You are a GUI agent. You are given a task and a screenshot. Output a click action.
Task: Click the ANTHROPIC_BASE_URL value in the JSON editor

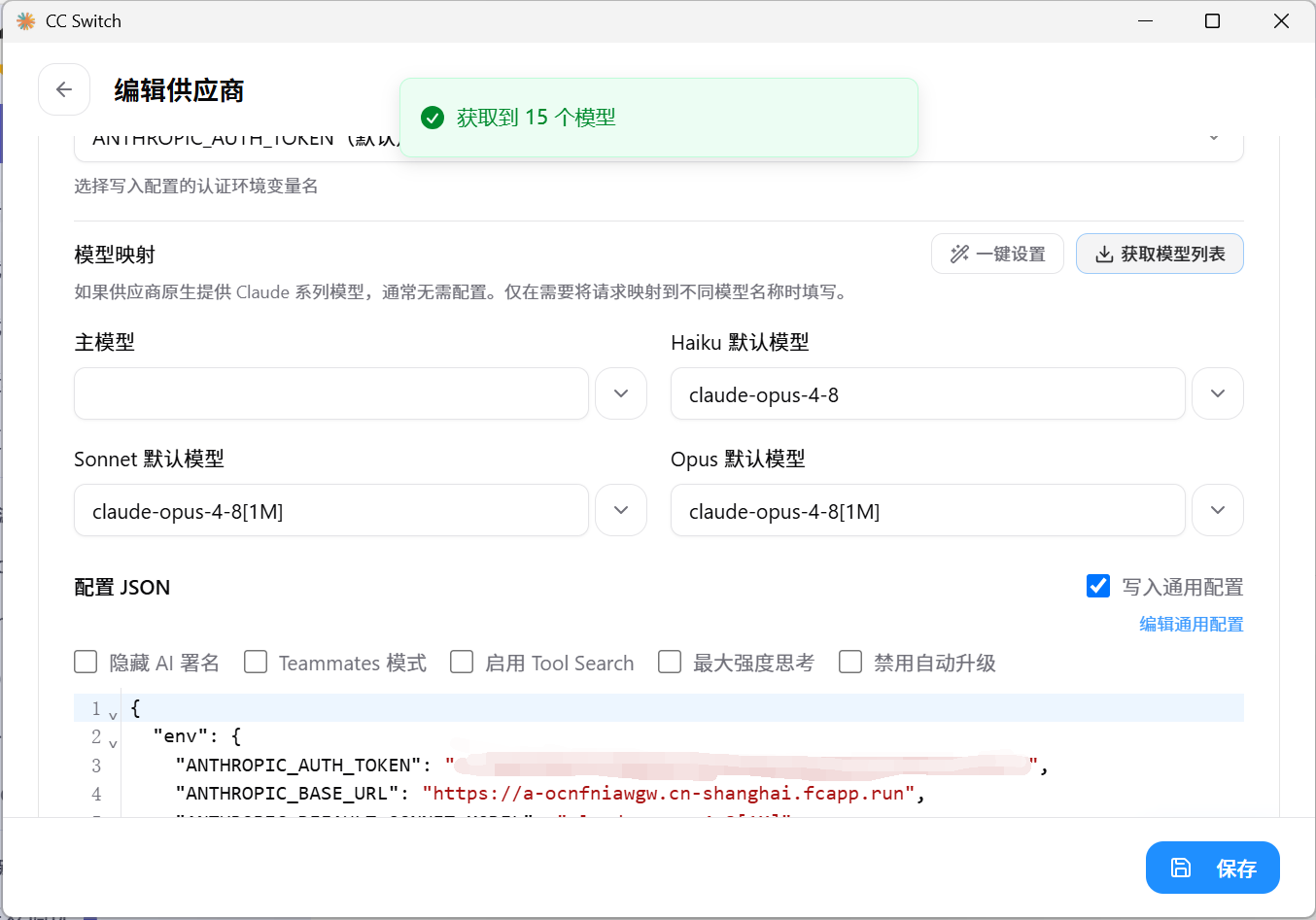pyautogui.click(x=669, y=793)
